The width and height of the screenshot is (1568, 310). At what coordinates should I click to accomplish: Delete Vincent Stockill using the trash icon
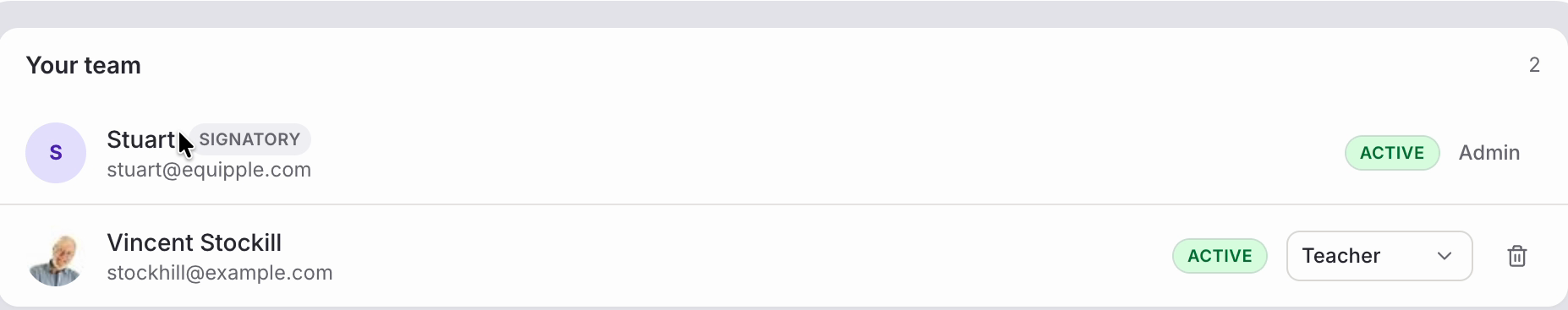point(1517,256)
